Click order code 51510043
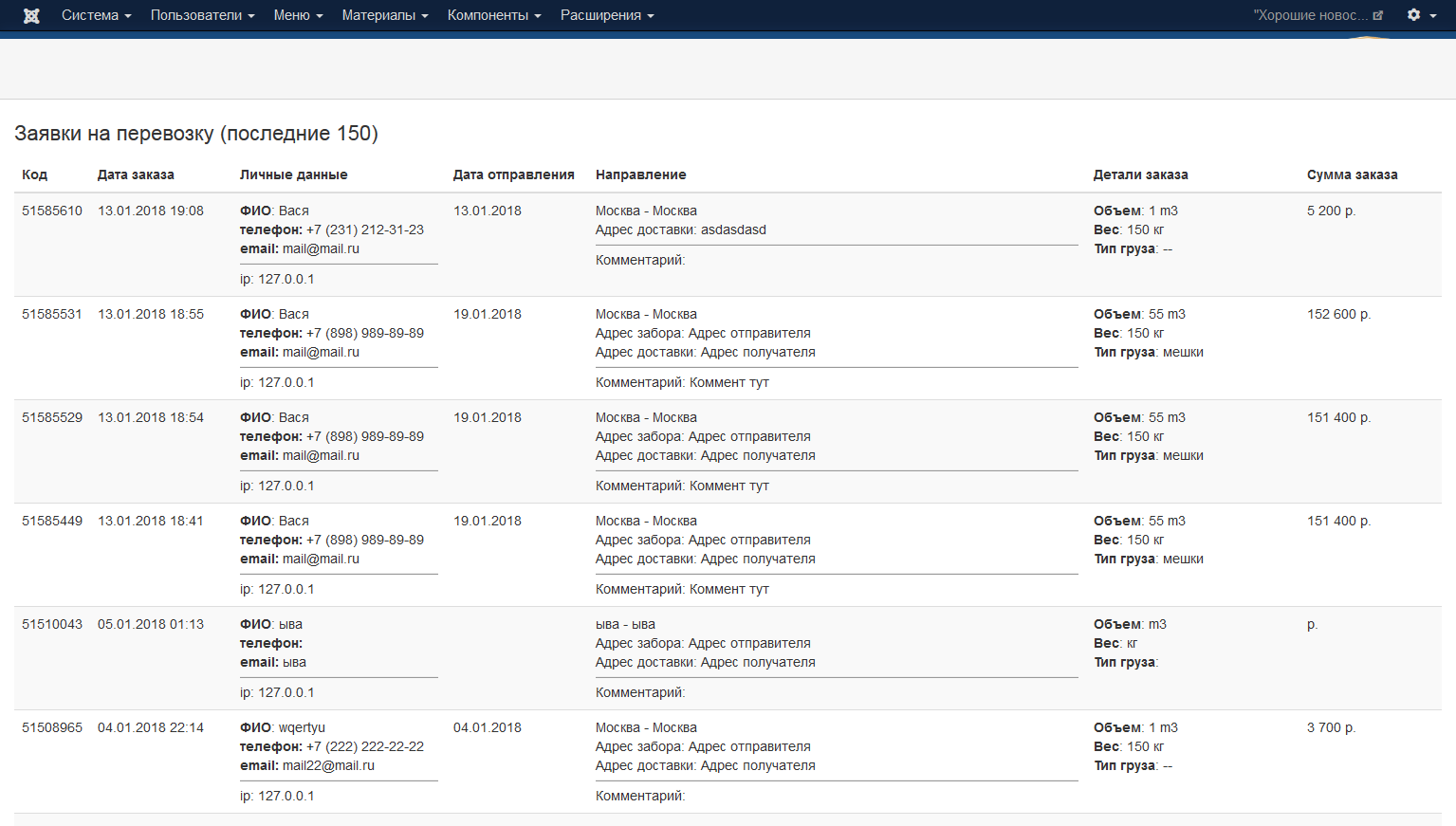The width and height of the screenshot is (1456, 826). click(52, 624)
